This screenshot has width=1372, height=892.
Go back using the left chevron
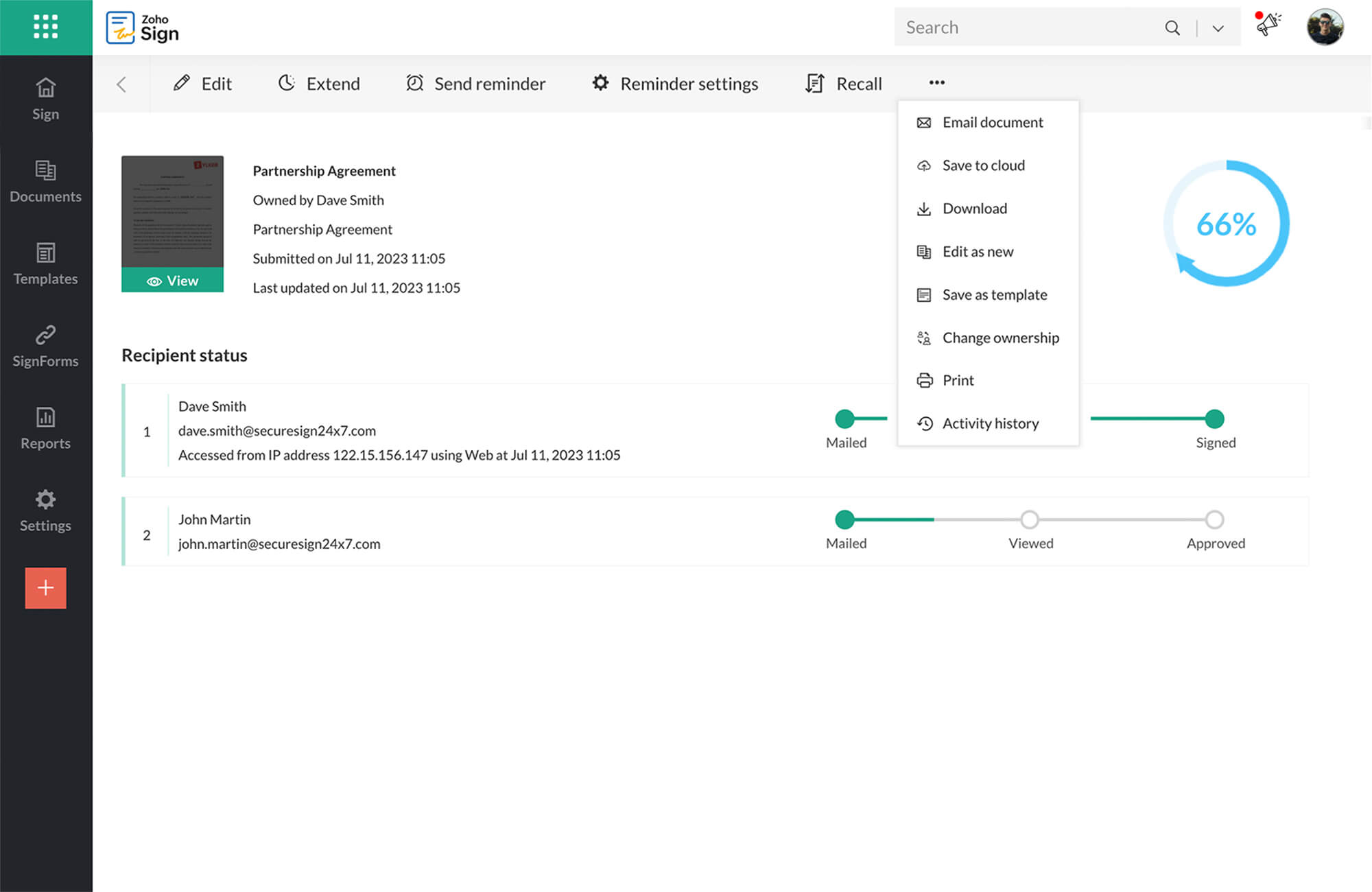[x=121, y=84]
